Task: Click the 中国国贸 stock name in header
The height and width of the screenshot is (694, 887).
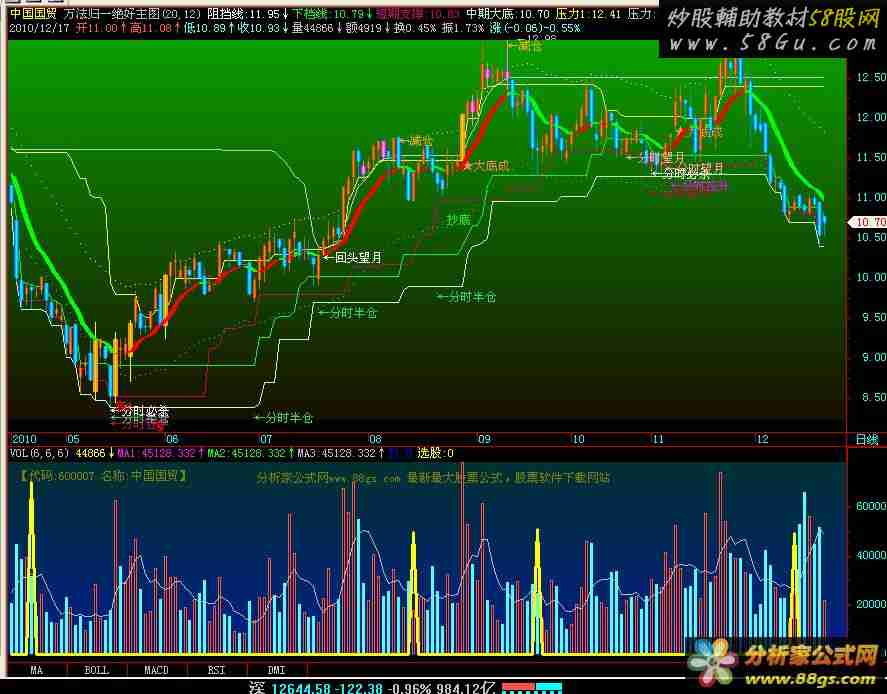Action: point(33,14)
